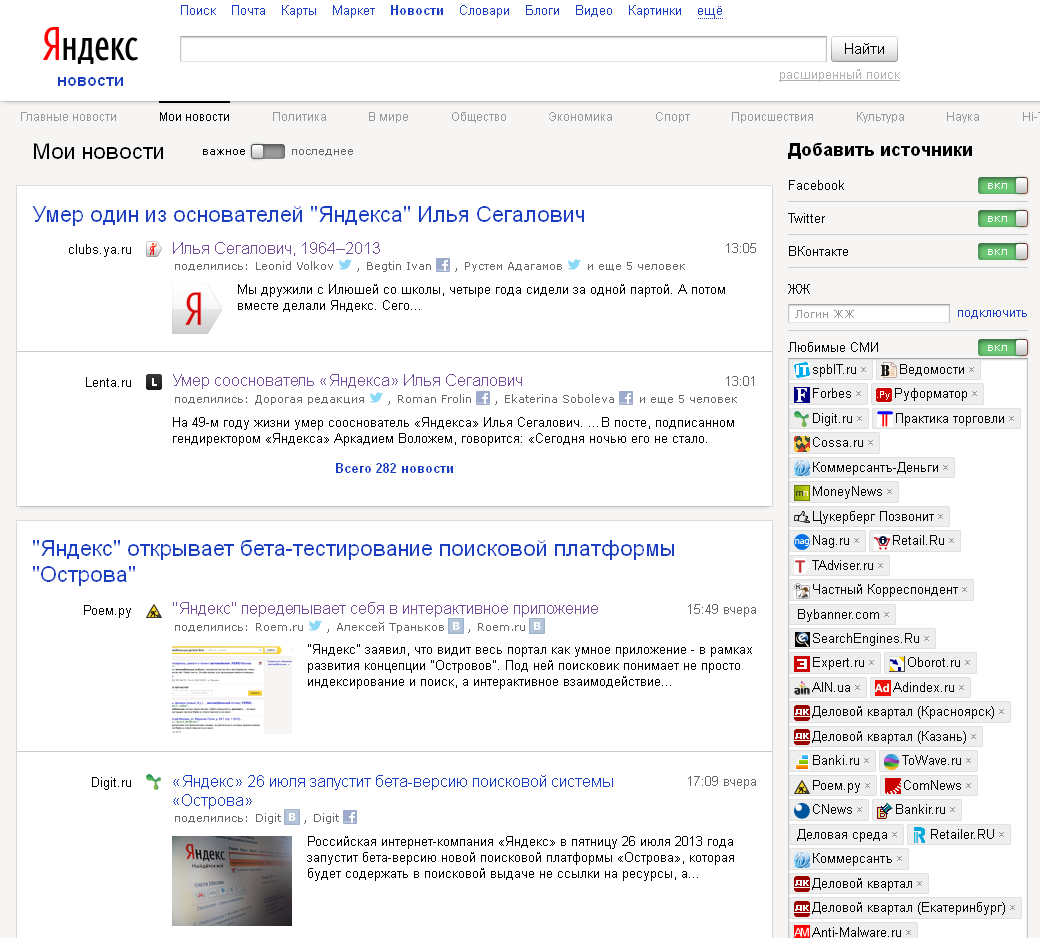This screenshot has width=1040, height=938.
Task: Open article Илья Сегалович, 1964–2013
Action: click(x=276, y=248)
